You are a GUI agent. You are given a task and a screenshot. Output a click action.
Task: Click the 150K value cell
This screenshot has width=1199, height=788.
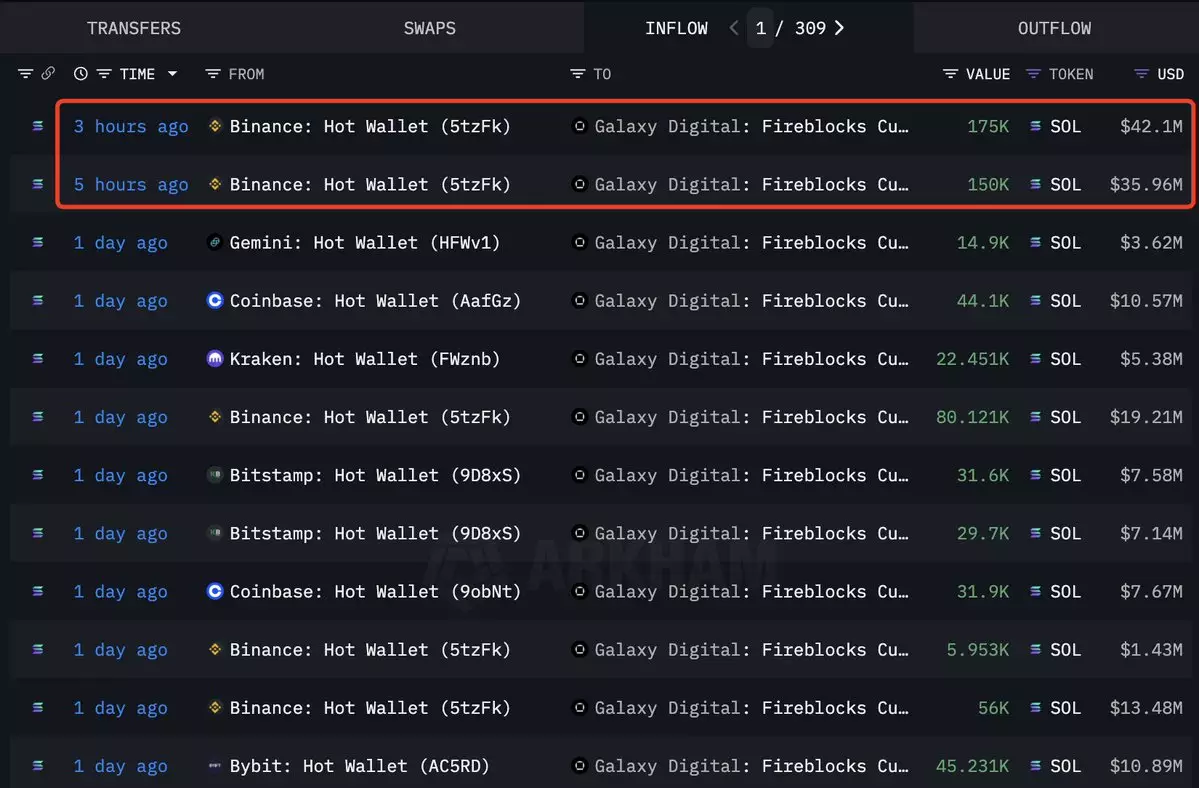[988, 184]
